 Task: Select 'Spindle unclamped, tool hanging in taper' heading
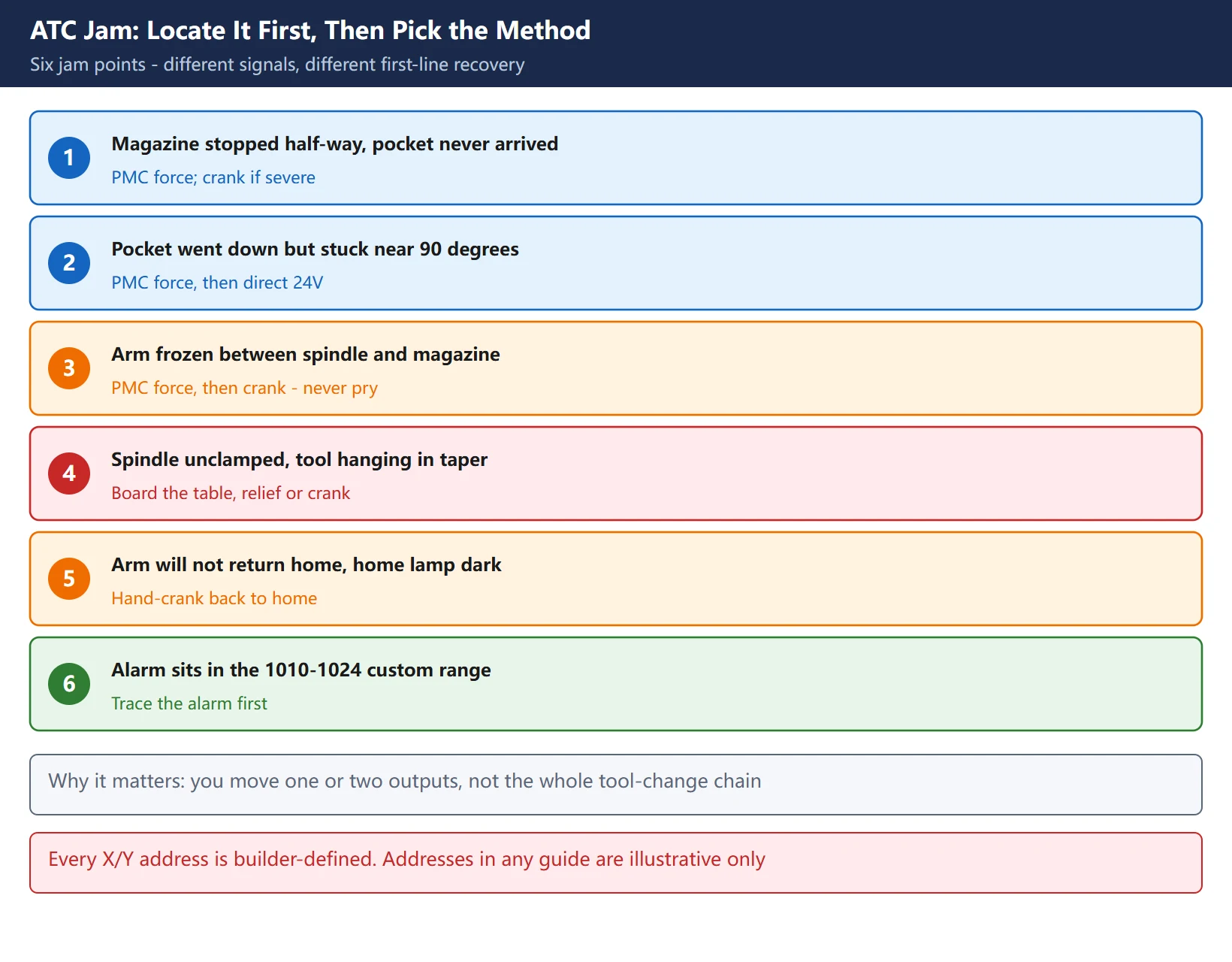coord(299,459)
